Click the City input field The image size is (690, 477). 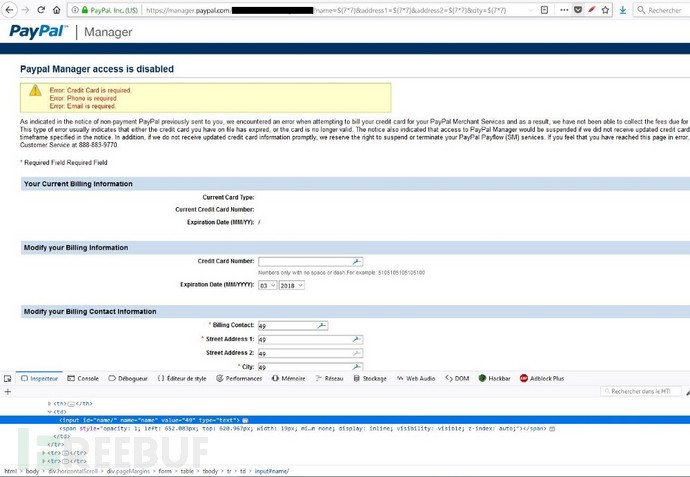click(x=310, y=367)
